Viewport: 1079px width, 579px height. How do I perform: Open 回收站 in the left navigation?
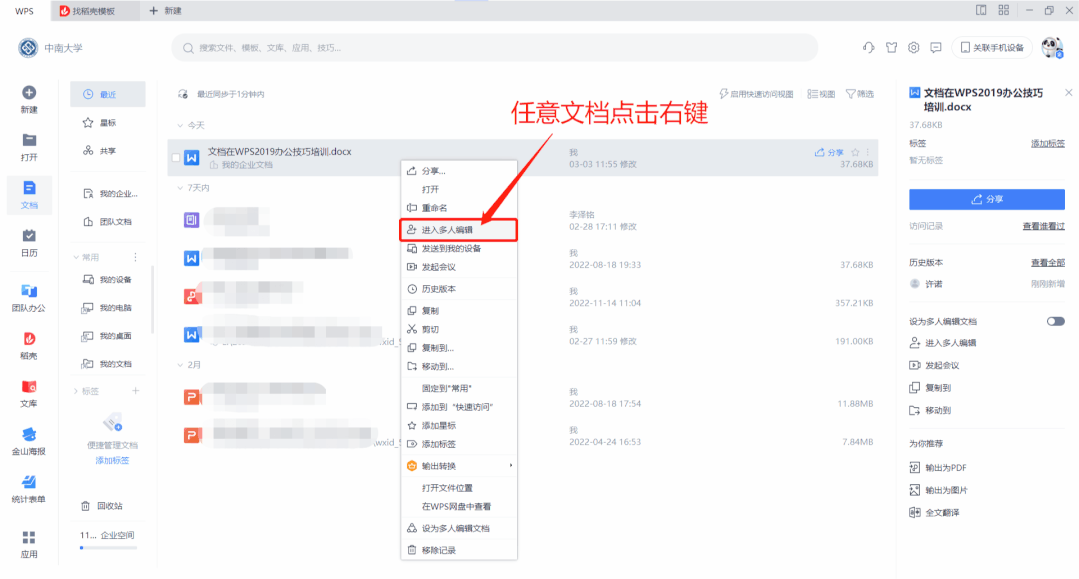102,506
